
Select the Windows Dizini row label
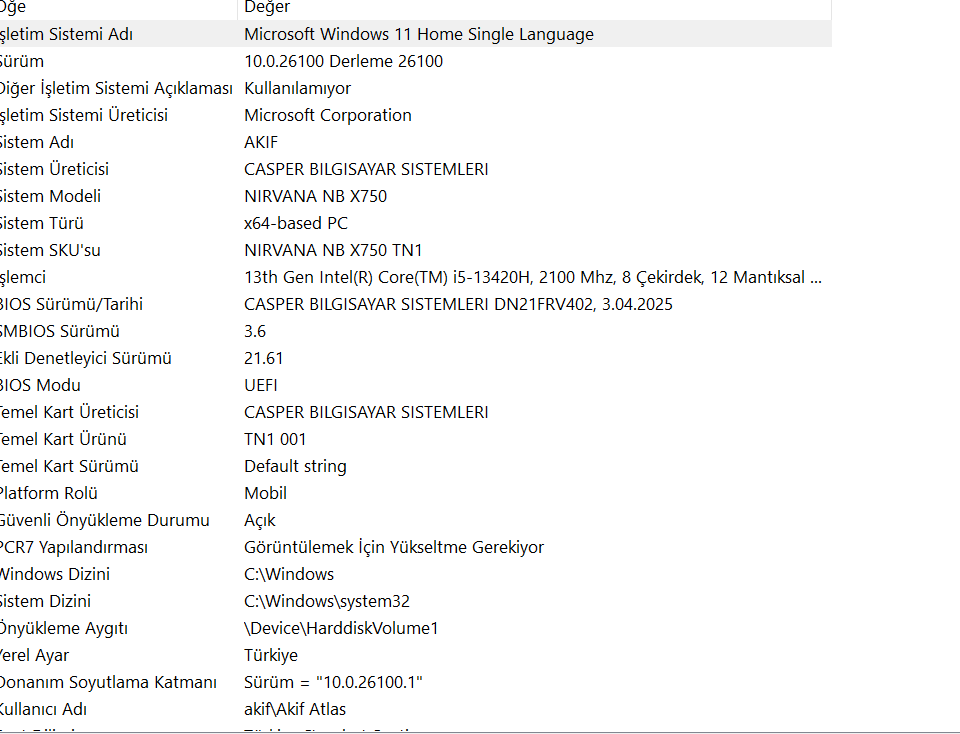click(x=55, y=574)
